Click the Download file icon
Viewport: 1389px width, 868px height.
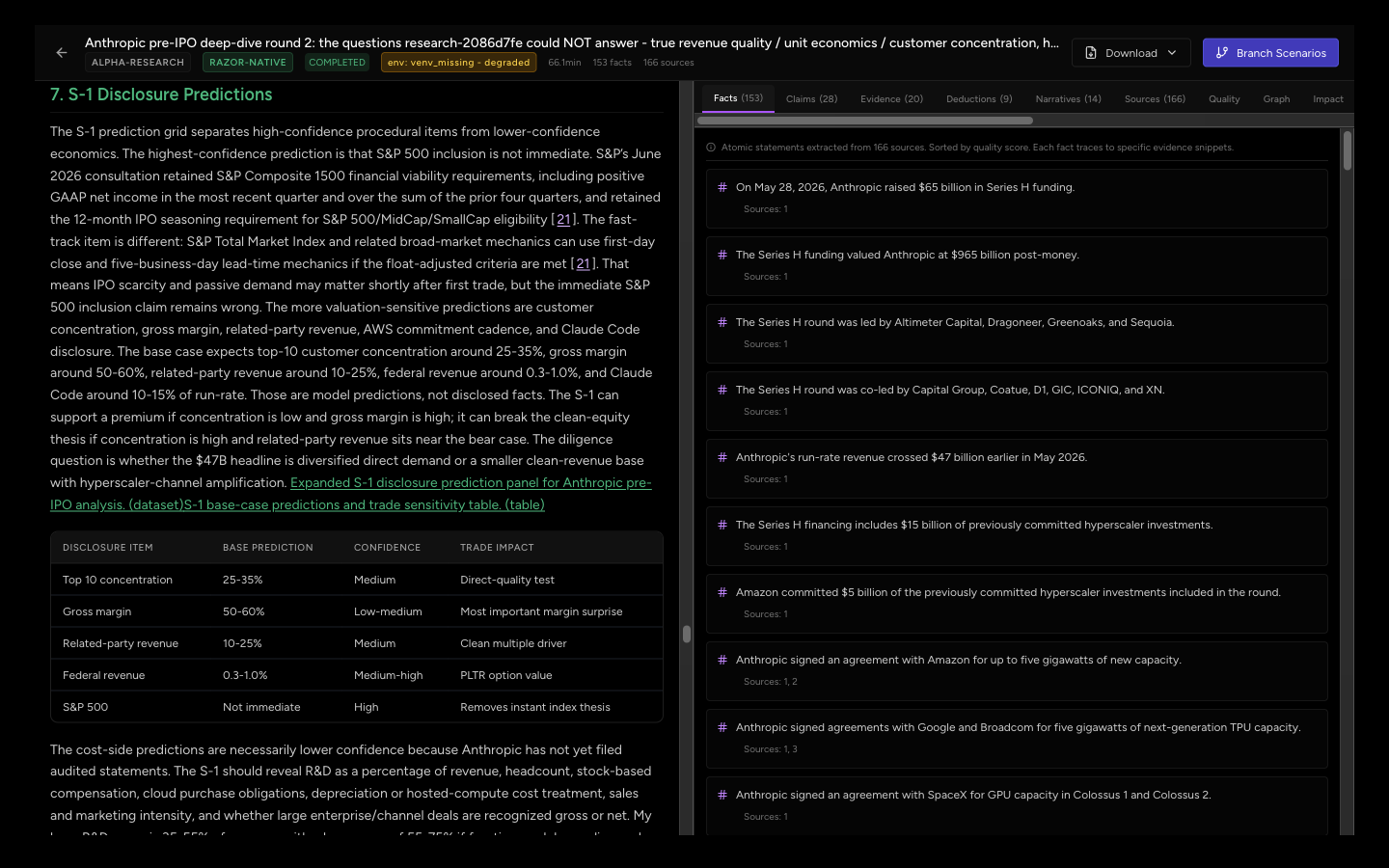click(1091, 53)
